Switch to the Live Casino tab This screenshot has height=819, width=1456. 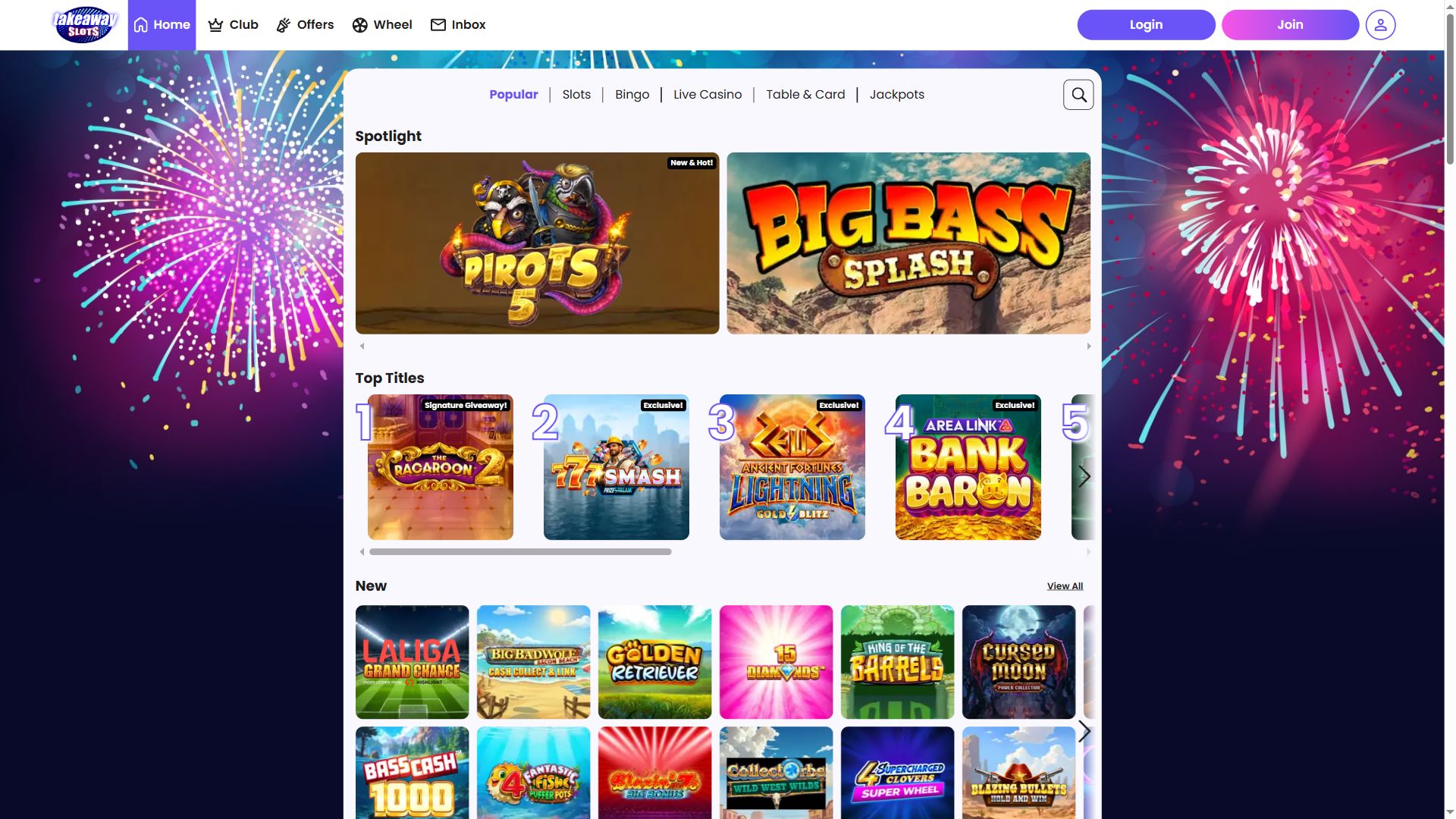click(x=708, y=95)
